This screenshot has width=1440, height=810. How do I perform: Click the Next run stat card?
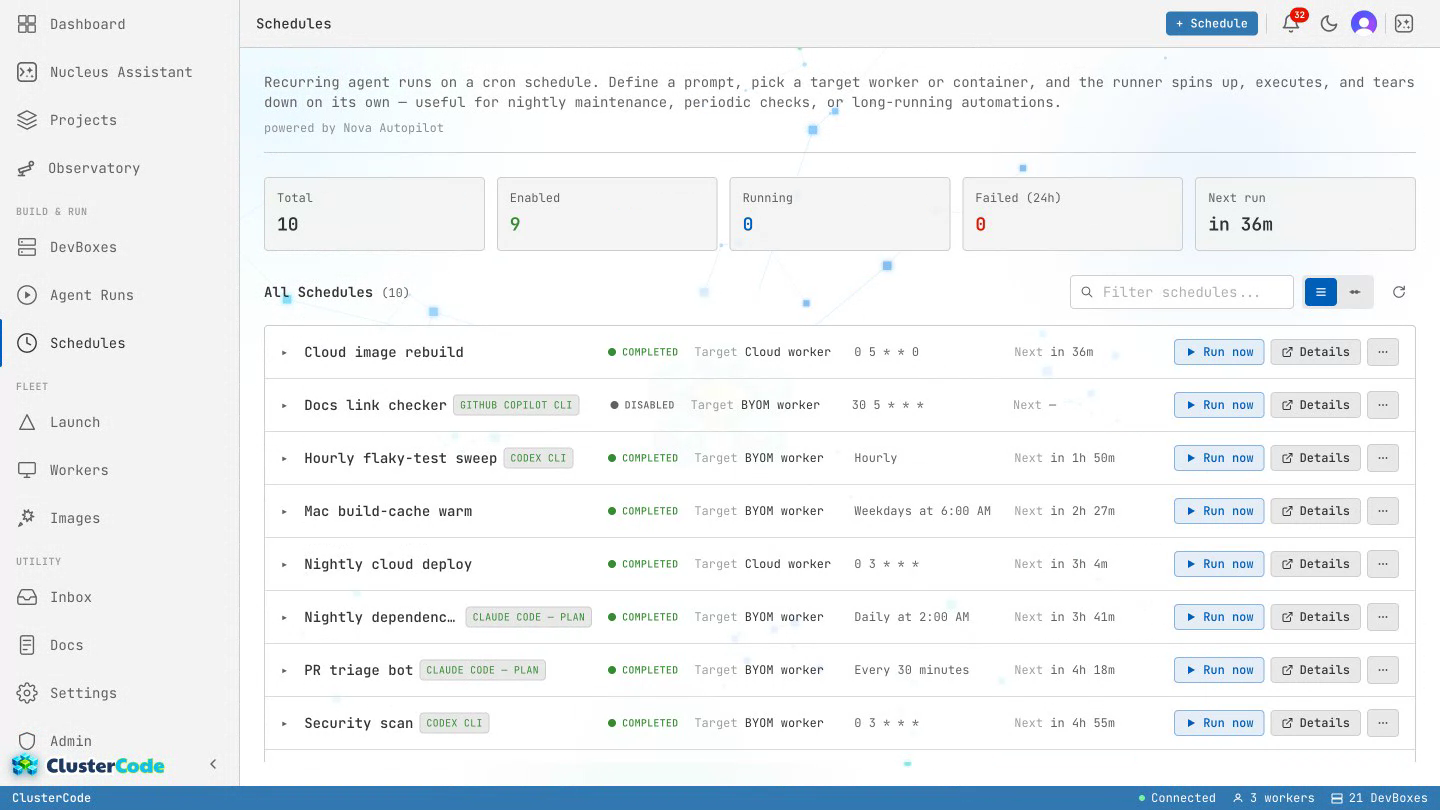pyautogui.click(x=1305, y=214)
